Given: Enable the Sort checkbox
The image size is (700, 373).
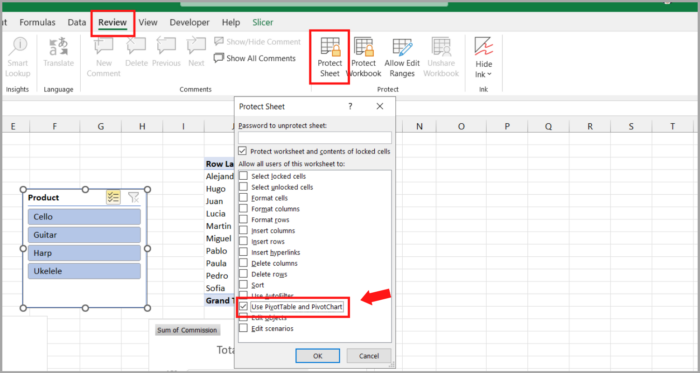Looking at the screenshot, I should (x=243, y=285).
